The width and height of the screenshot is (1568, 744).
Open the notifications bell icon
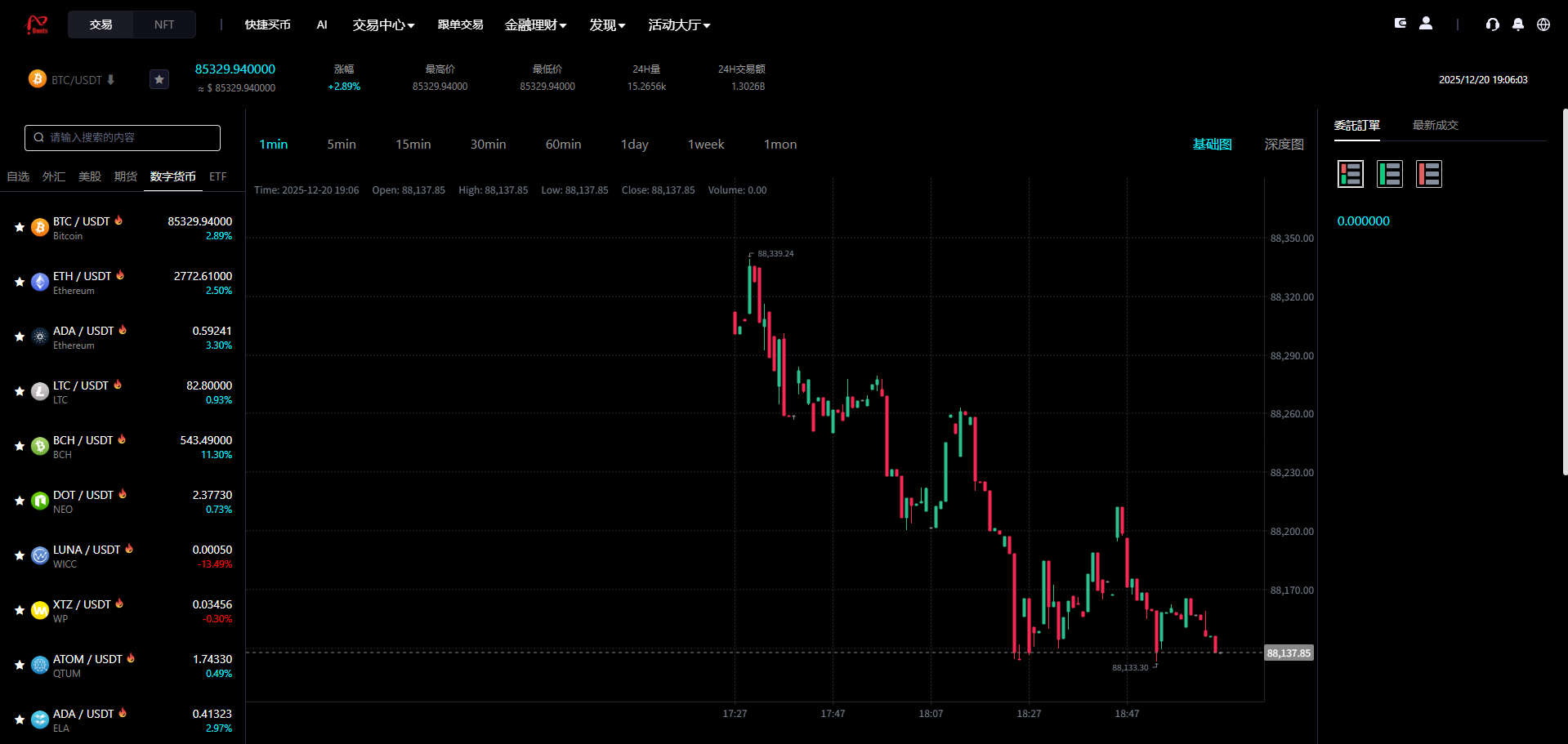1517,25
